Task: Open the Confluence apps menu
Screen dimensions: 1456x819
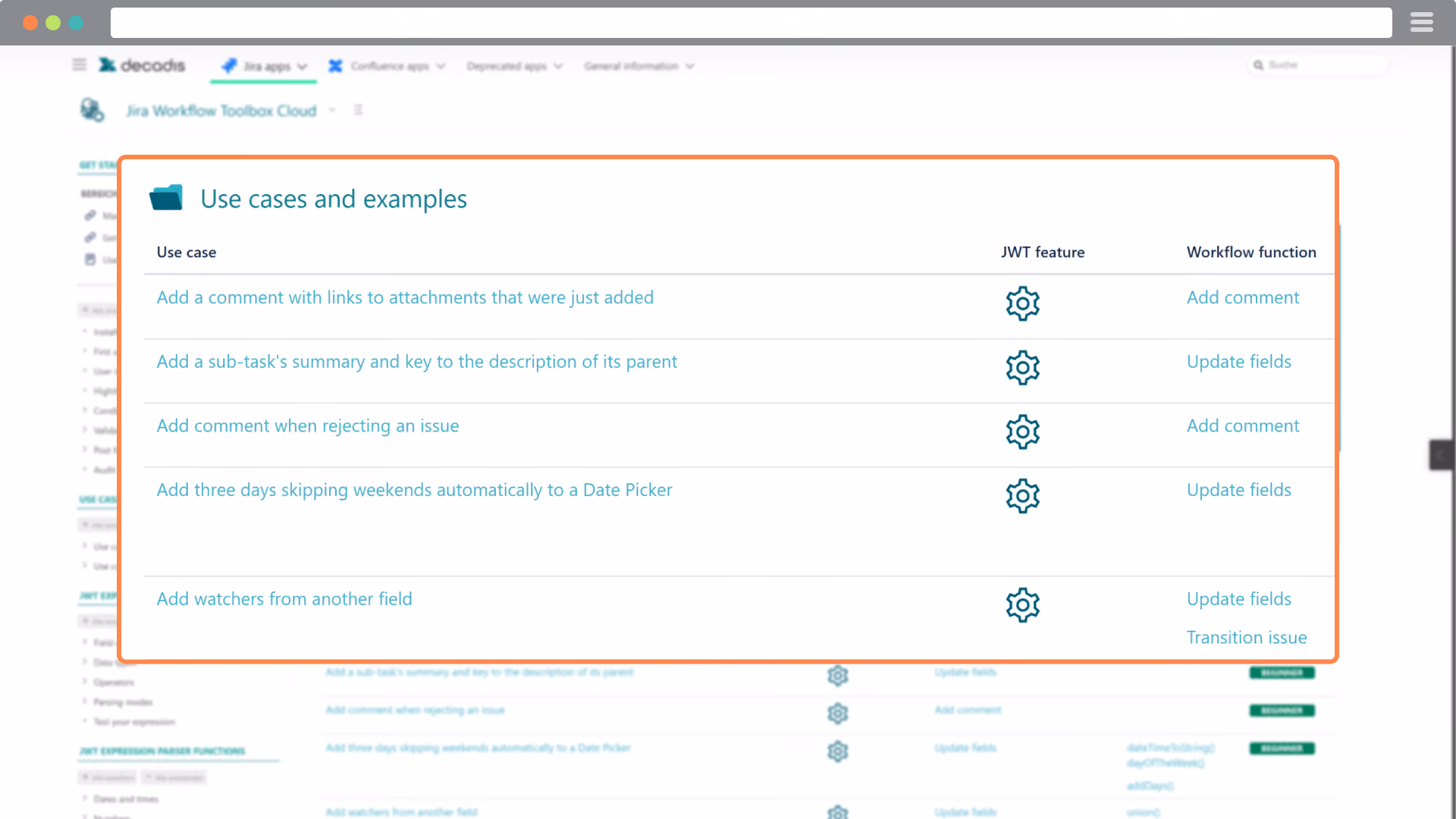Action: (x=387, y=66)
